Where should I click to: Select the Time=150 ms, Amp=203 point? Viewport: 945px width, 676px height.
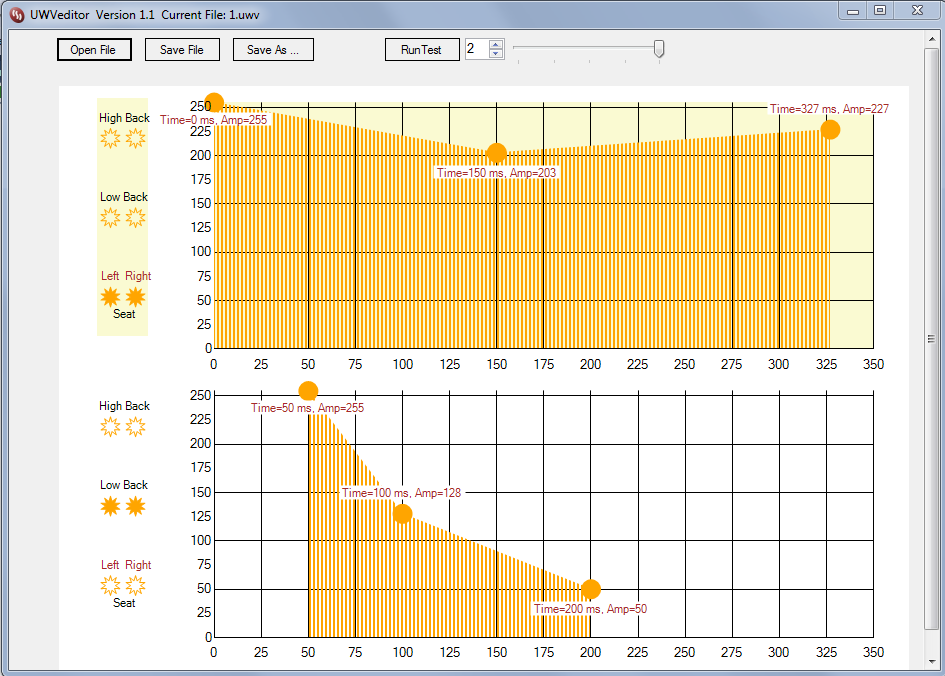point(496,154)
